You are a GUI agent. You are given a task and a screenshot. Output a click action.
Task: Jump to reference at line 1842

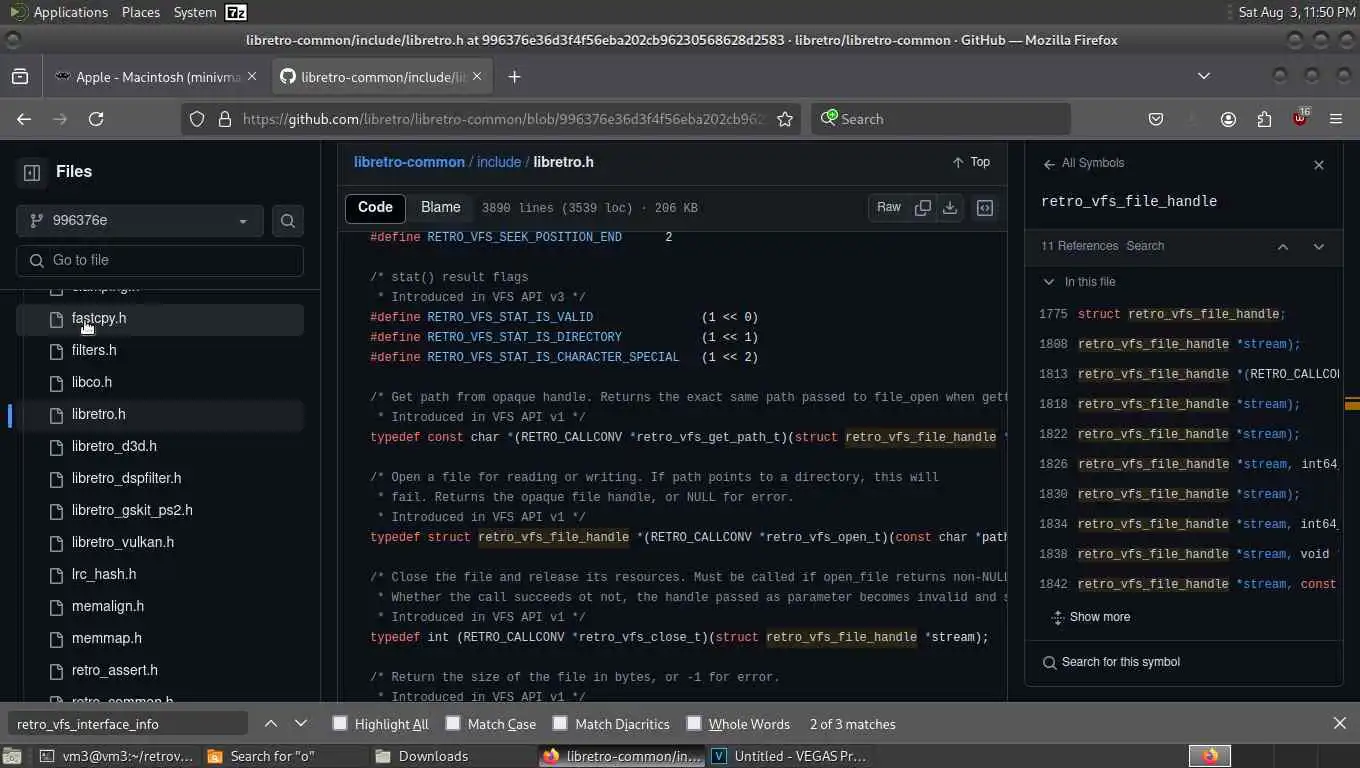(x=1183, y=584)
